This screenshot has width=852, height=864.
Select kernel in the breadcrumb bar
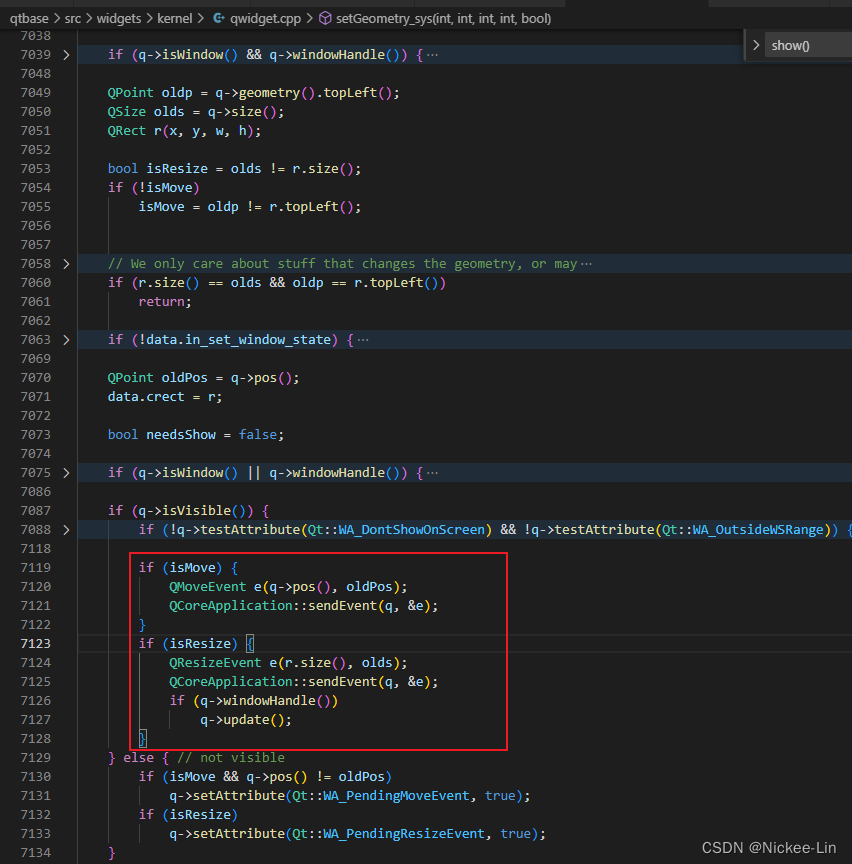point(173,17)
